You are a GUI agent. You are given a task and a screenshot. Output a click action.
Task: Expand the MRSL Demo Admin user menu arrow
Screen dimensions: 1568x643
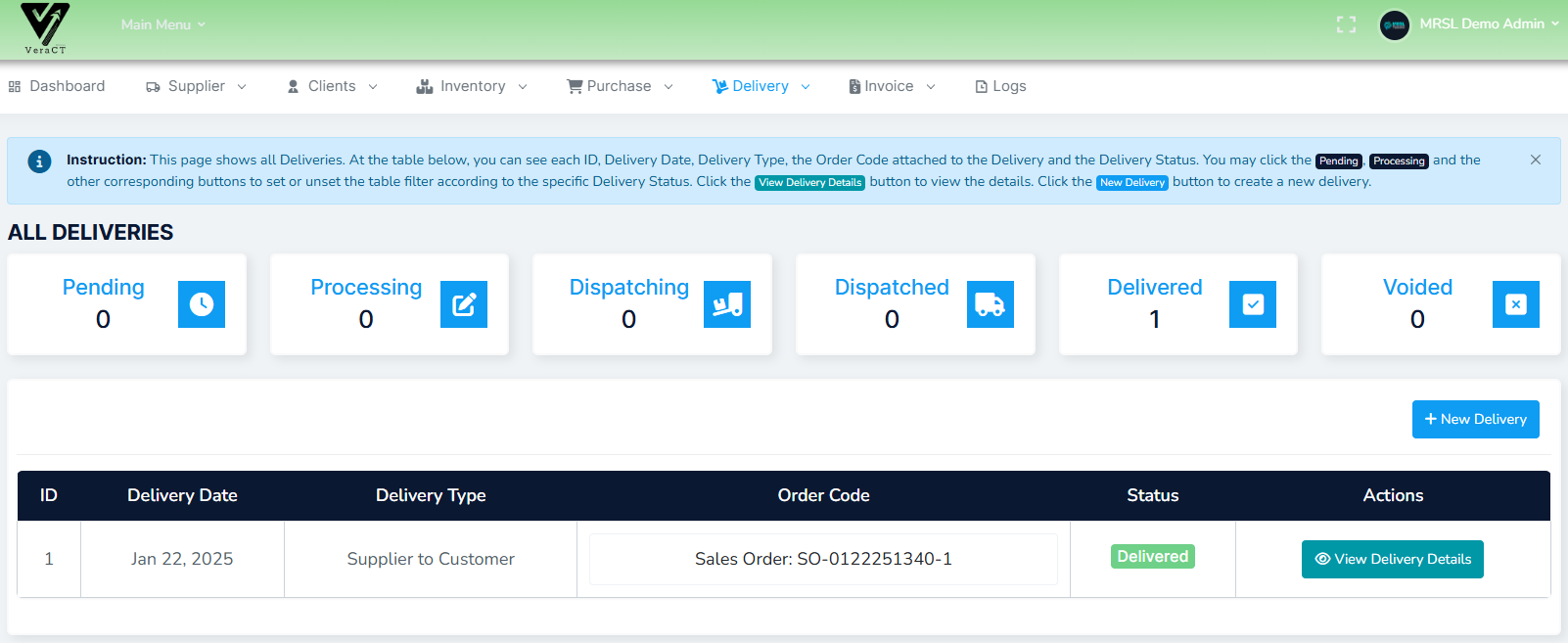click(x=1554, y=24)
